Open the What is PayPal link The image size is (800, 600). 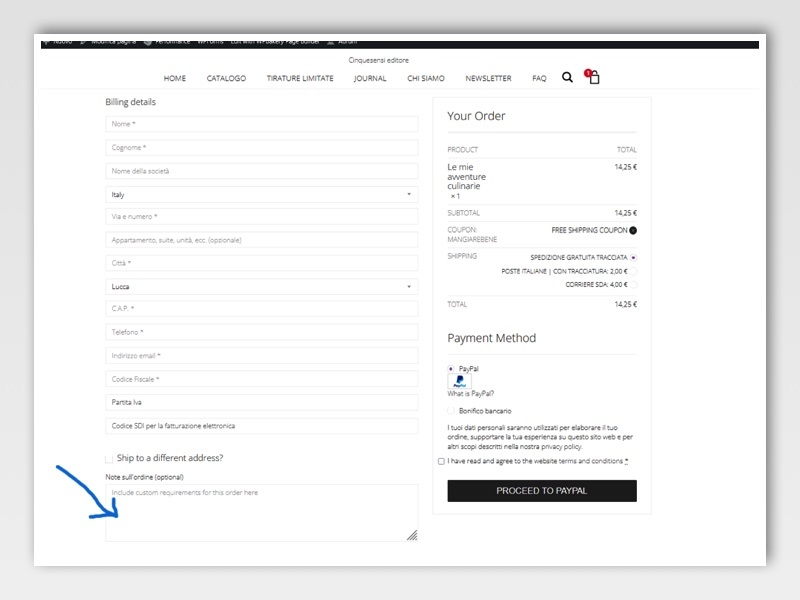[470, 393]
